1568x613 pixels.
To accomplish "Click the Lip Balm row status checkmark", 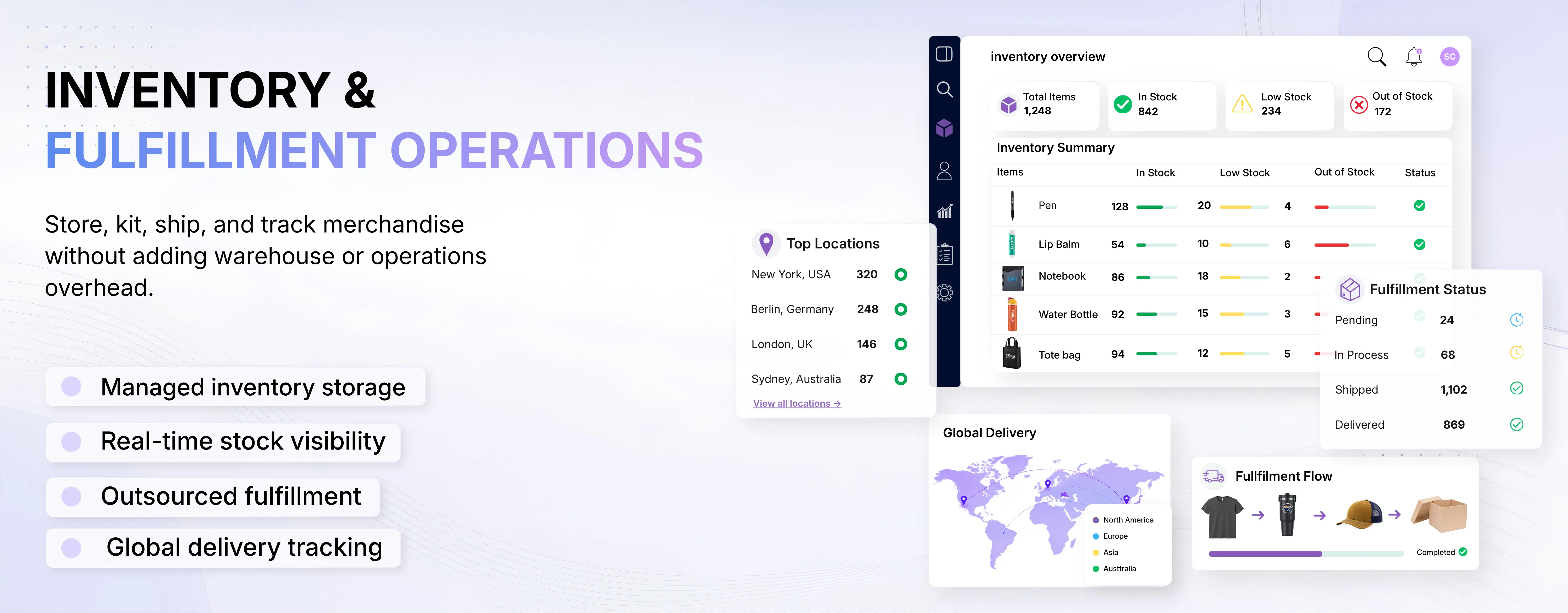I will (1420, 244).
